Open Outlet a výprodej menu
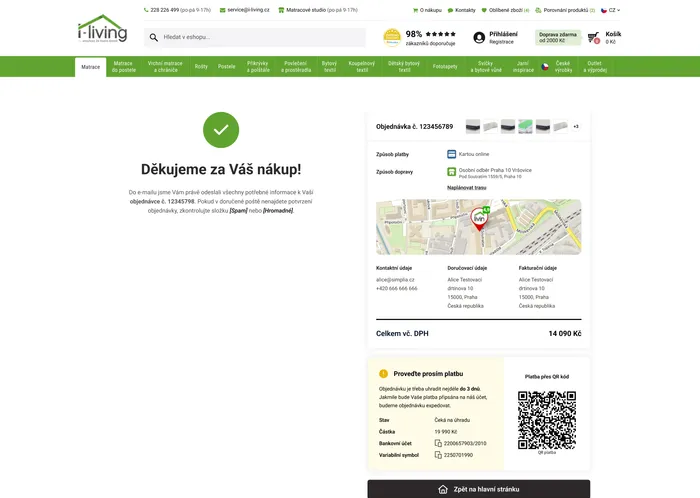This screenshot has width=700, height=498. point(595,66)
